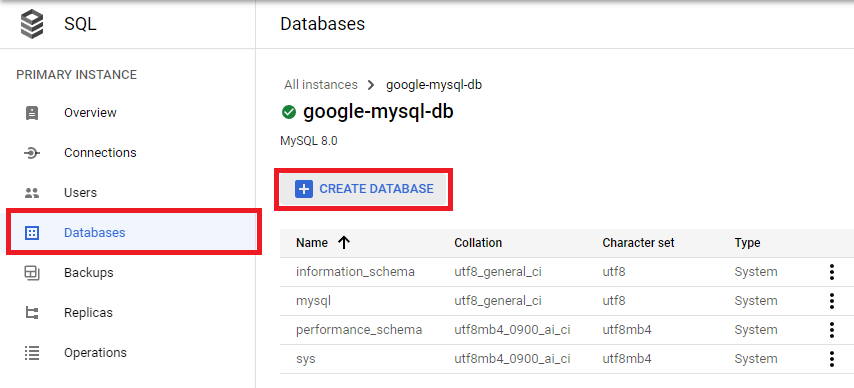
Task: Click the MySQL 8.0 version label
Action: coord(309,141)
